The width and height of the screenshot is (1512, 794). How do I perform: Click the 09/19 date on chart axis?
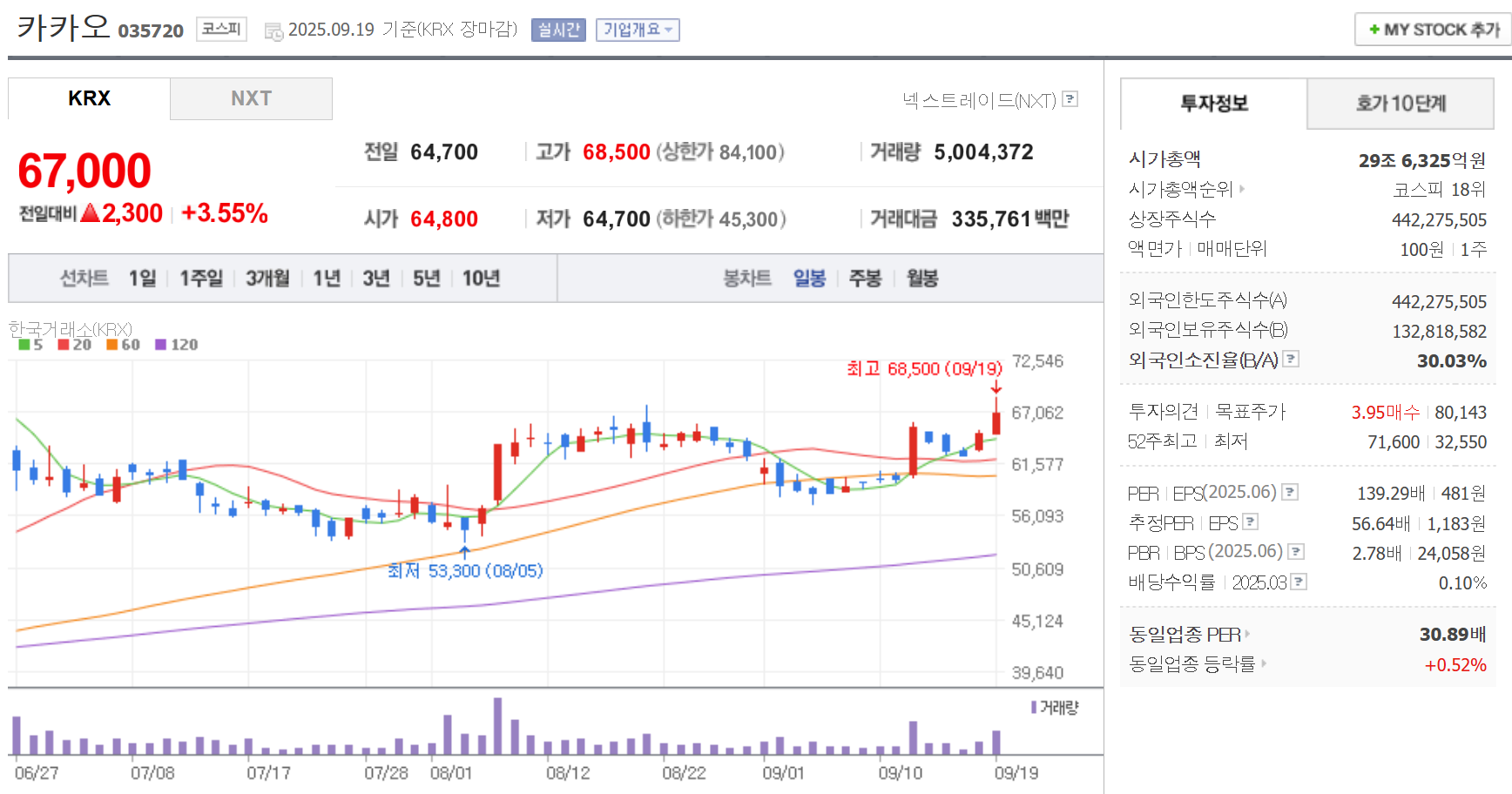(x=1016, y=773)
